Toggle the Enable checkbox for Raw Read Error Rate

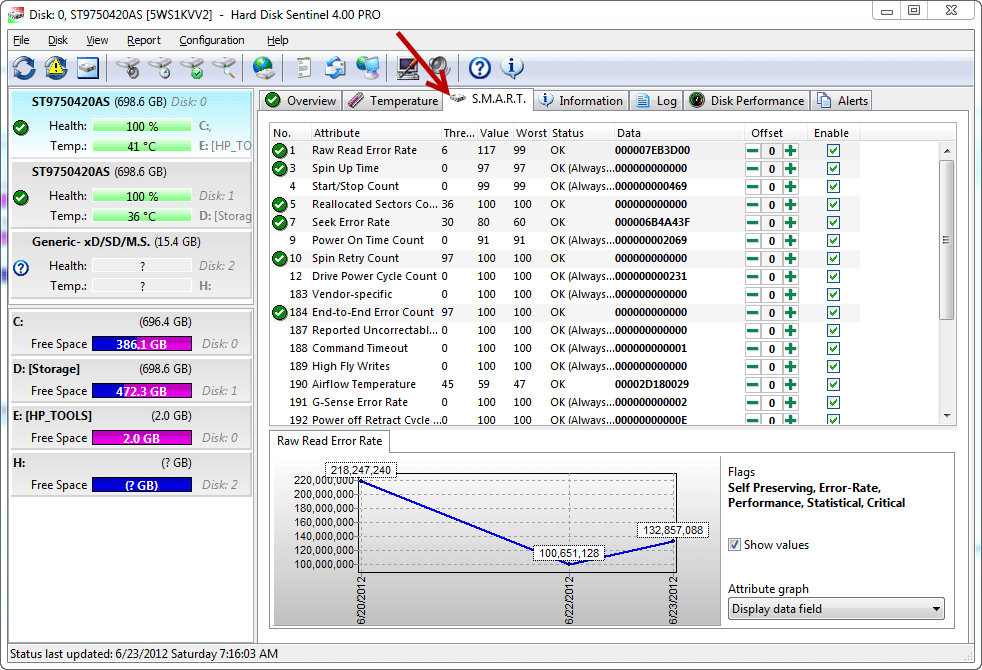tap(833, 150)
